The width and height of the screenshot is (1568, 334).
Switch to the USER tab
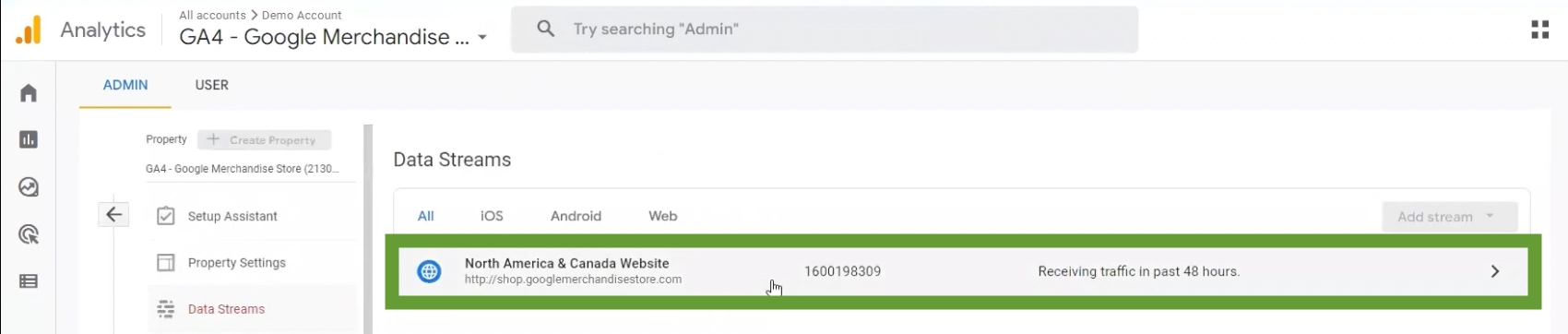click(x=211, y=85)
